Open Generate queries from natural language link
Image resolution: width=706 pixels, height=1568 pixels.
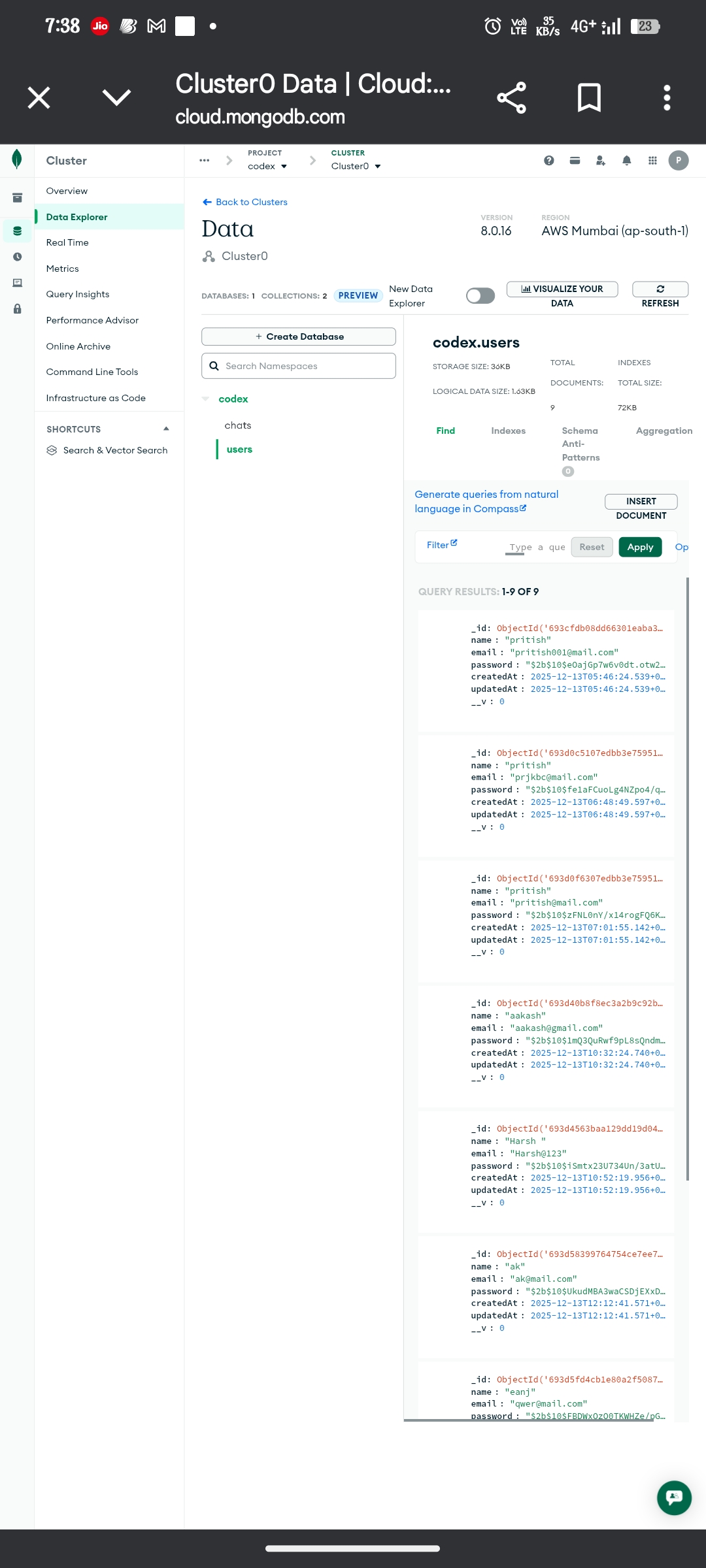tap(486, 502)
